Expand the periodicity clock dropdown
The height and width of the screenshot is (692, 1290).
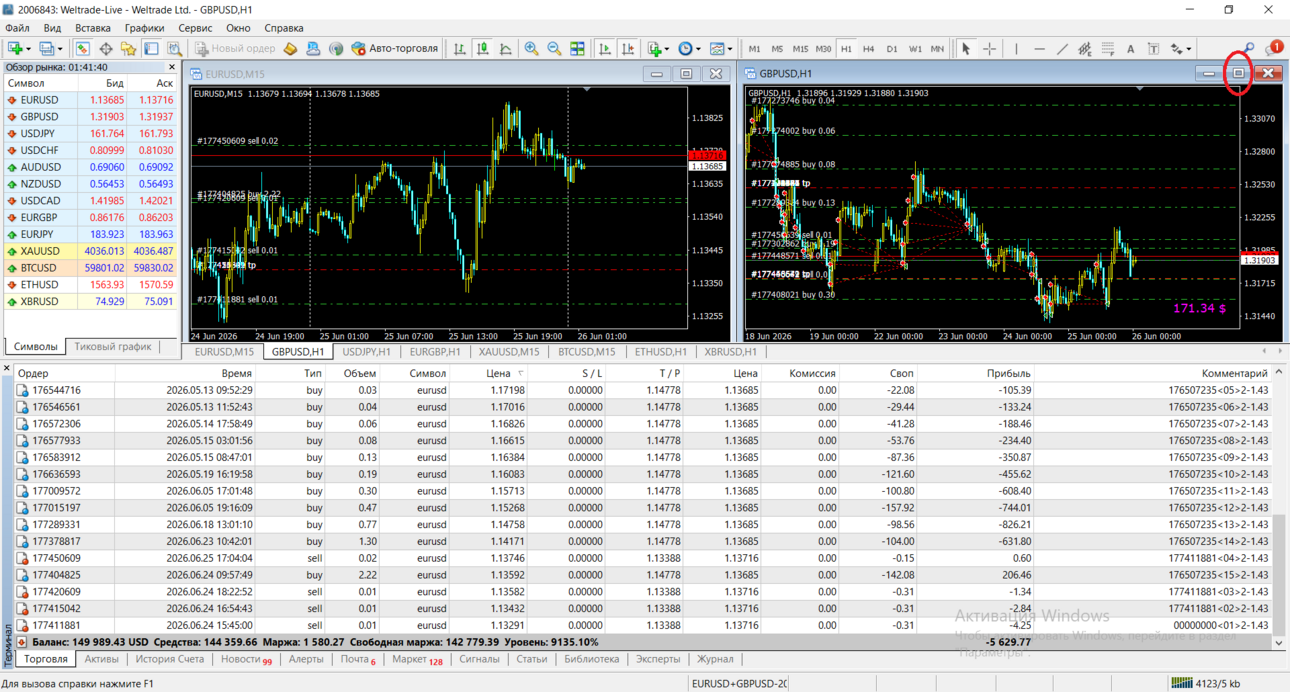tap(698, 48)
